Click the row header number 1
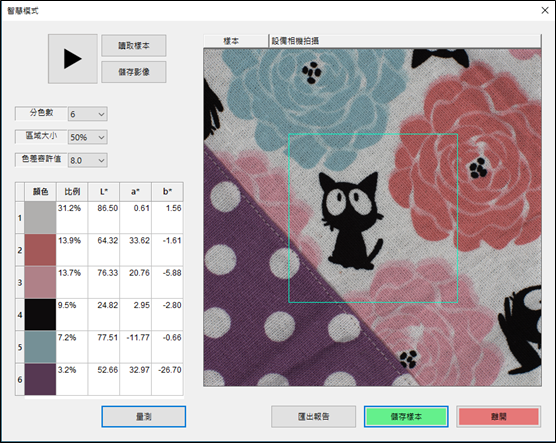This screenshot has height=443, width=556. tap(20, 217)
